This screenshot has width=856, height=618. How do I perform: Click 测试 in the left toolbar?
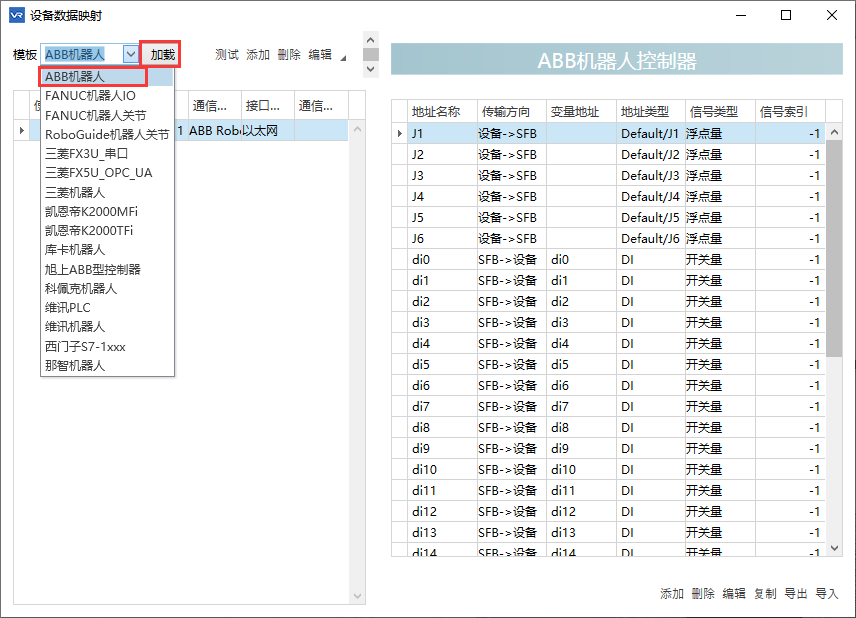point(227,55)
